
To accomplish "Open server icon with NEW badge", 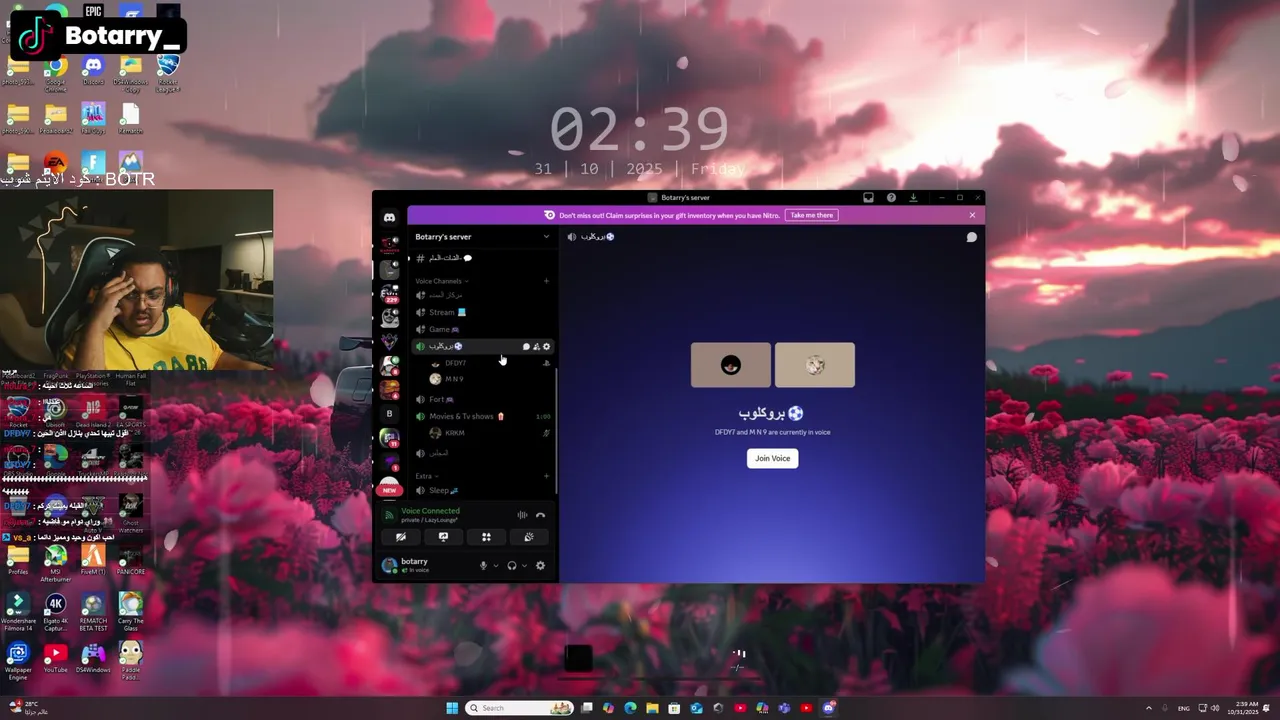I will pyautogui.click(x=389, y=486).
